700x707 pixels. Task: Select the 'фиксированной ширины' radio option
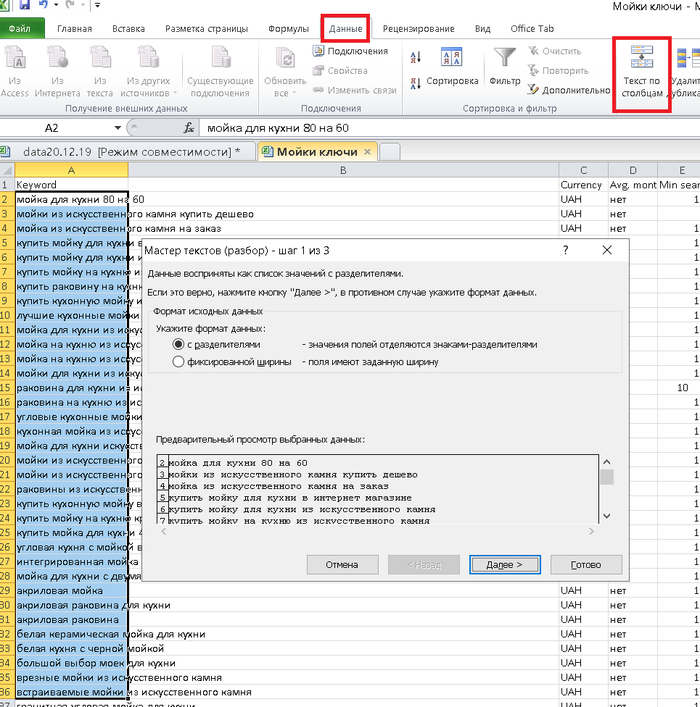[x=179, y=362]
